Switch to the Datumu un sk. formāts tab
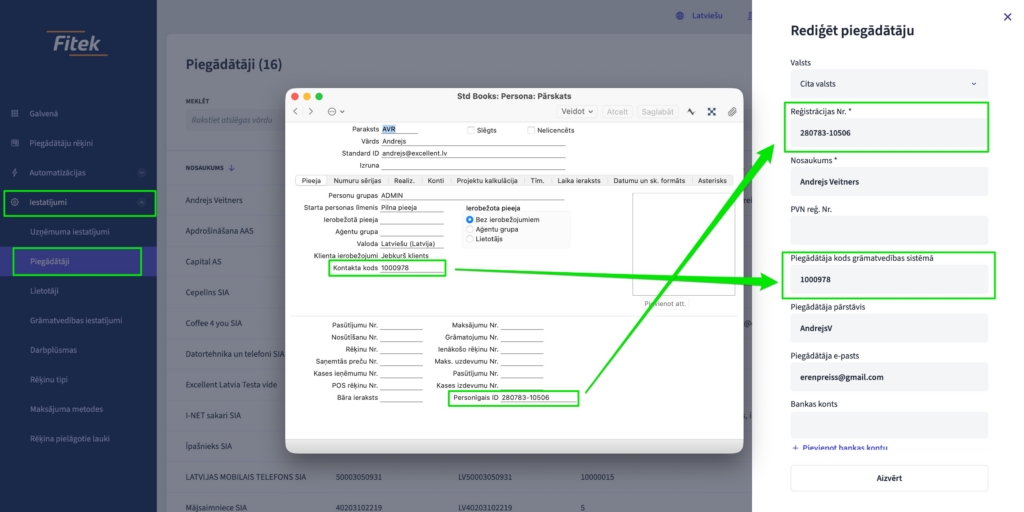The width and height of the screenshot is (1024, 512). pos(649,181)
